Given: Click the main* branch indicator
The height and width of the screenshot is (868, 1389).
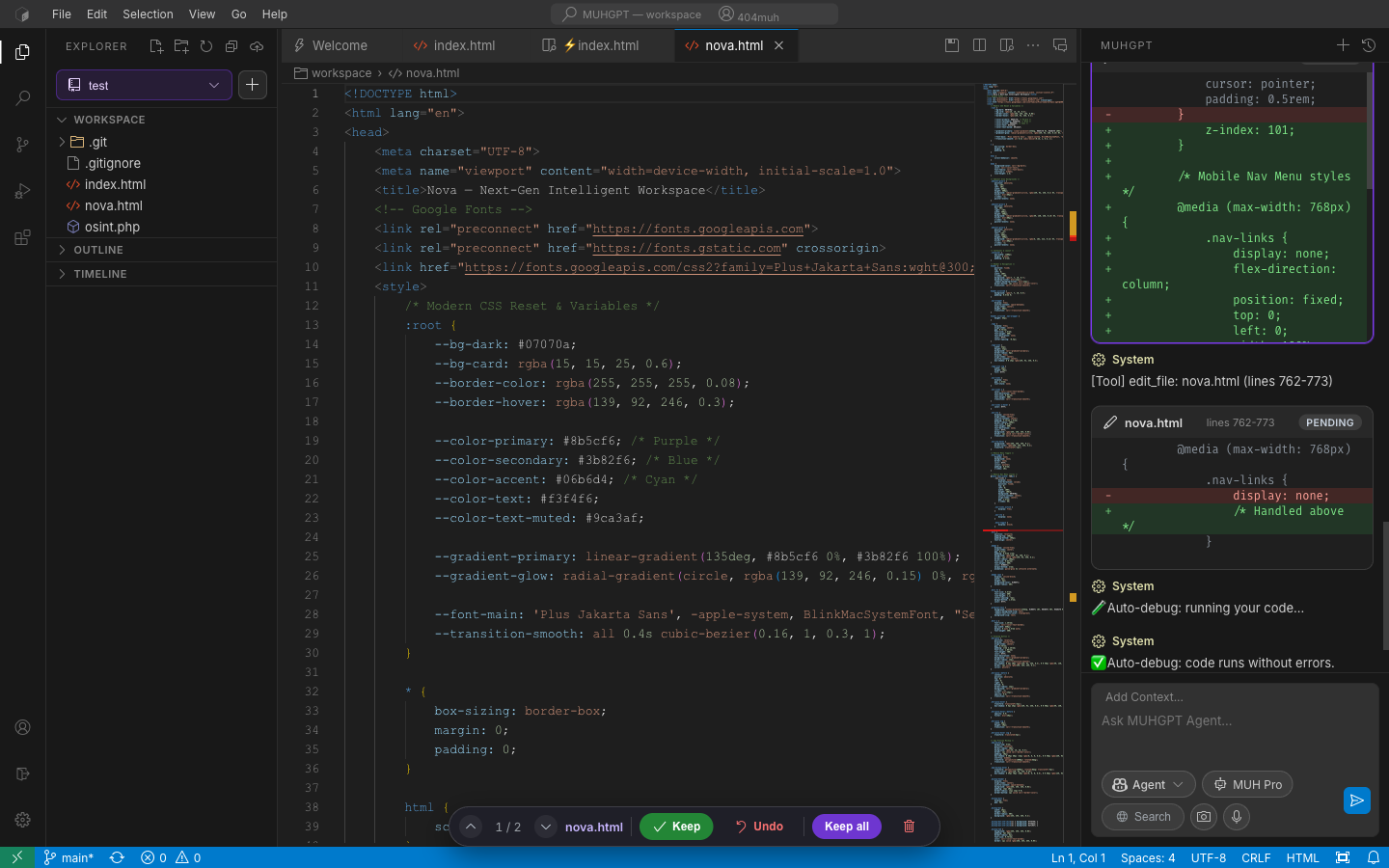Looking at the screenshot, I should (68, 857).
